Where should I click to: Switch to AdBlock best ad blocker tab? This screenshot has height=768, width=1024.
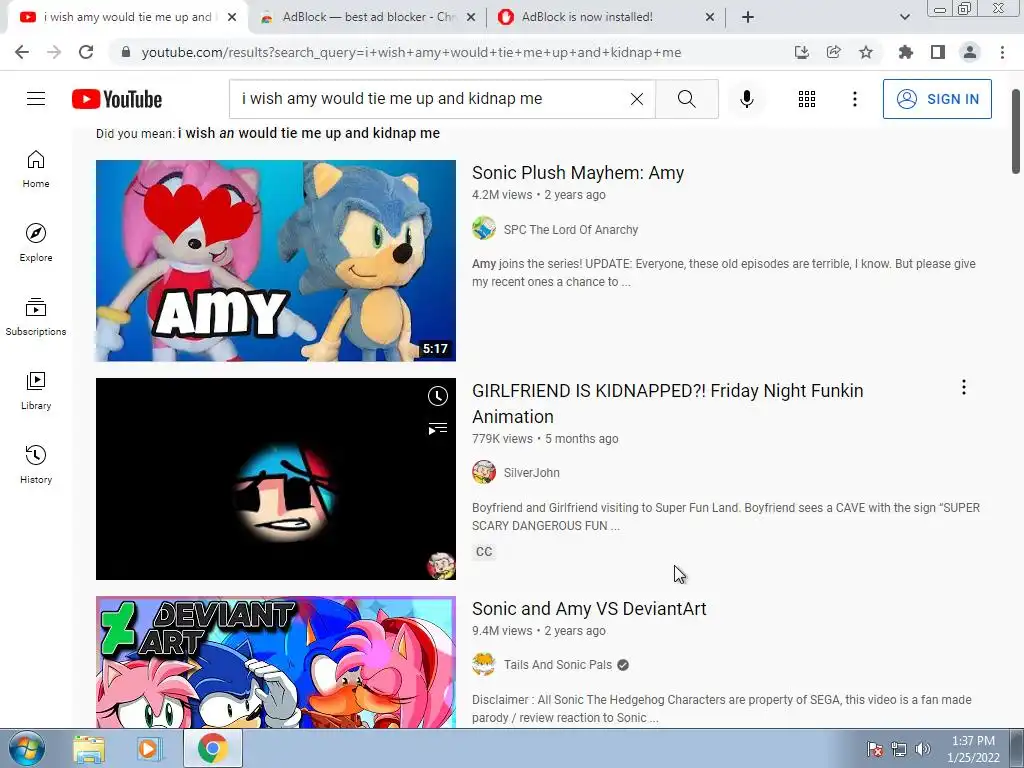(368, 17)
